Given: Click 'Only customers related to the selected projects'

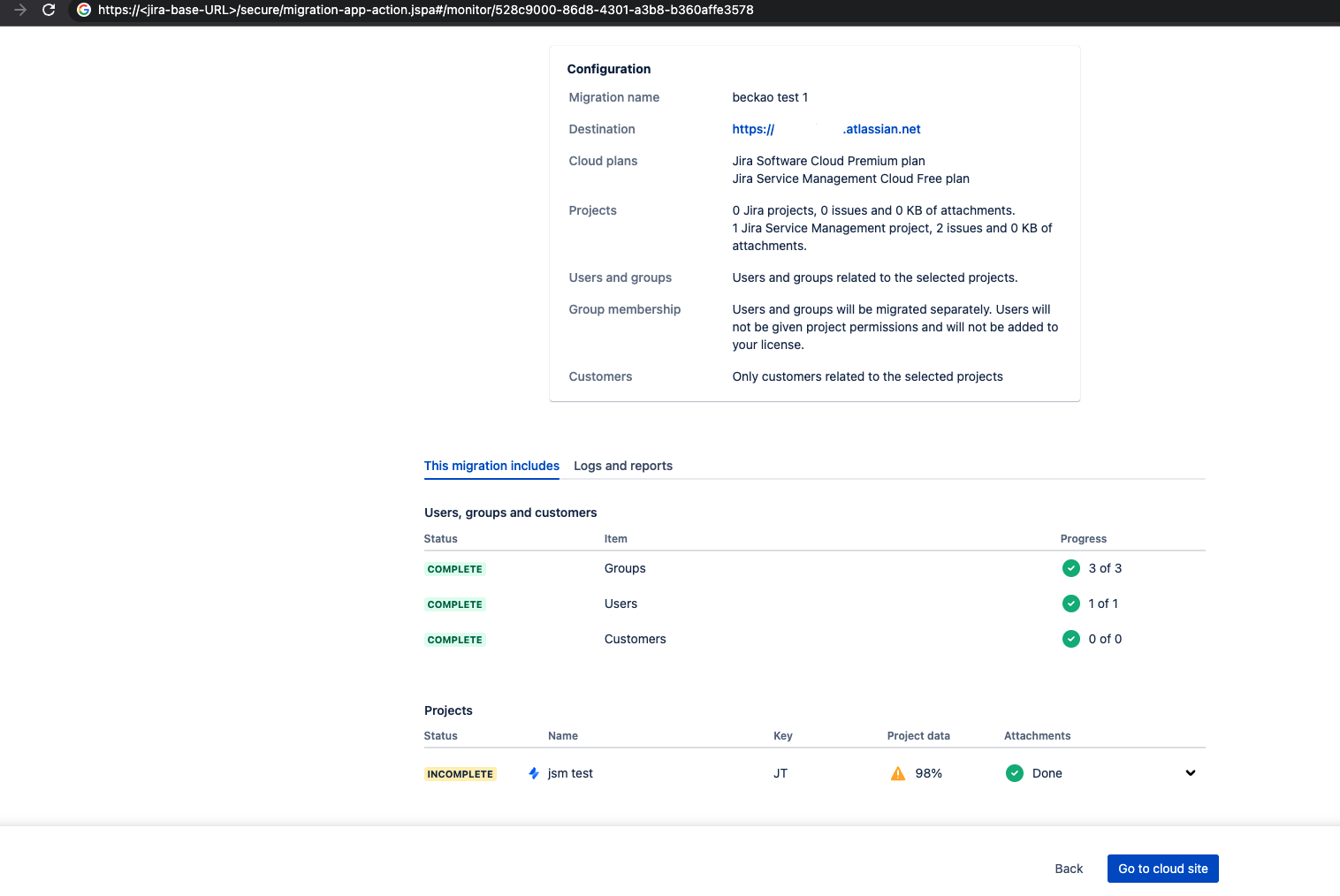Looking at the screenshot, I should coord(868,376).
